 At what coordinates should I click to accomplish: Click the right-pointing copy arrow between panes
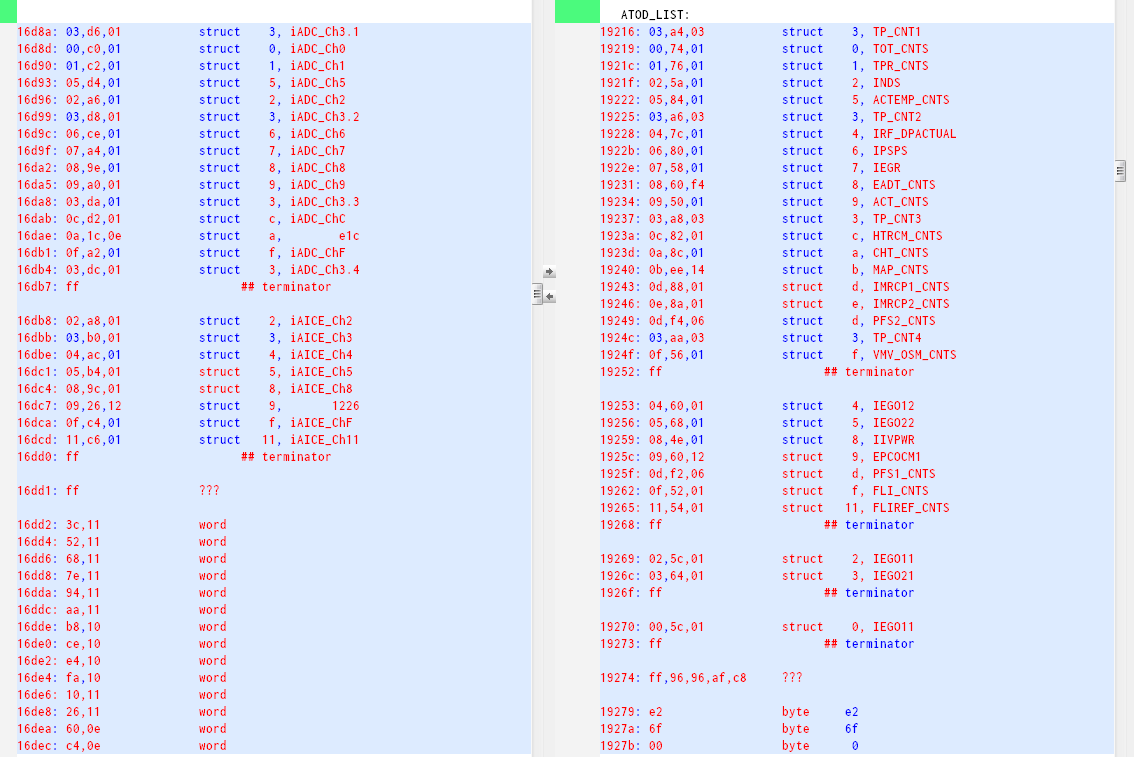[x=548, y=272]
